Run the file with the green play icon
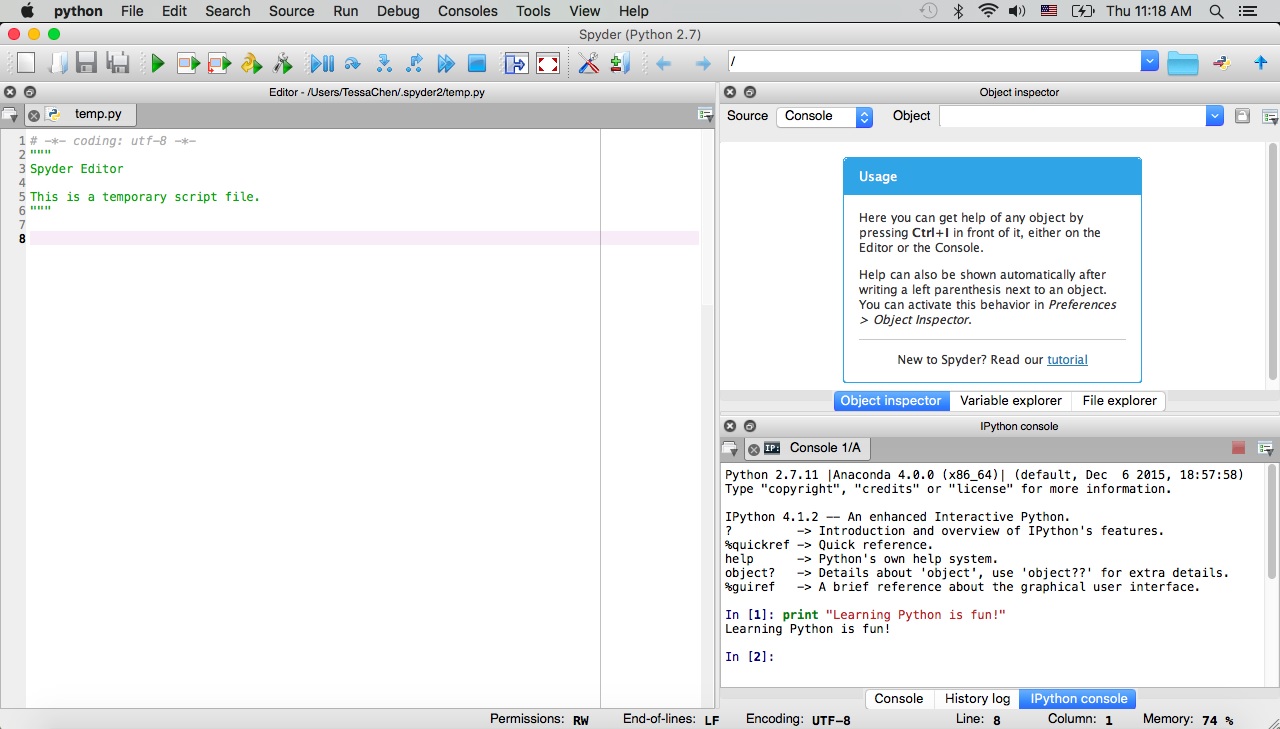1280x729 pixels. pos(157,64)
